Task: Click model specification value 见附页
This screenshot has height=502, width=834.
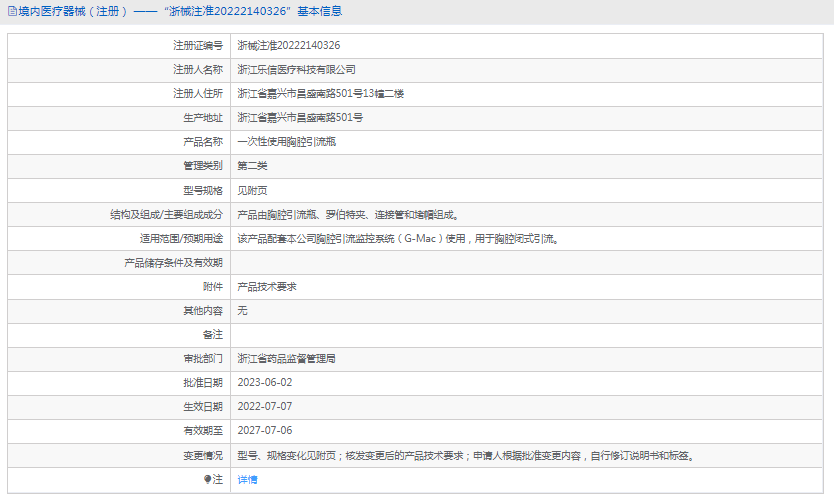Action: coord(252,190)
